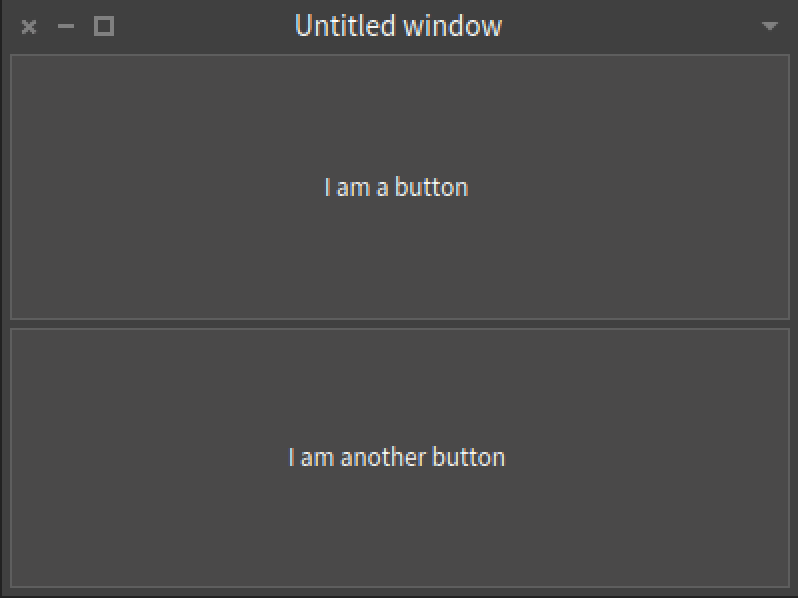The image size is (798, 598).
Task: Hide the window using the minimize icon
Action: 66,27
